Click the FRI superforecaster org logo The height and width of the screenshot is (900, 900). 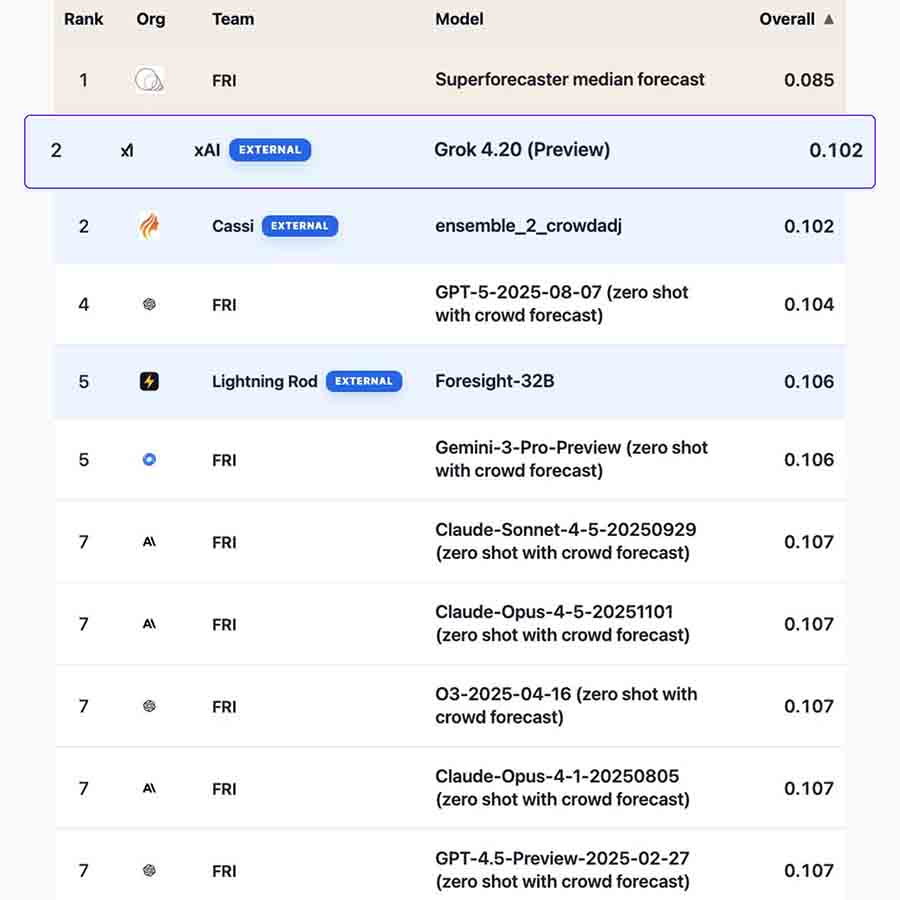point(150,80)
